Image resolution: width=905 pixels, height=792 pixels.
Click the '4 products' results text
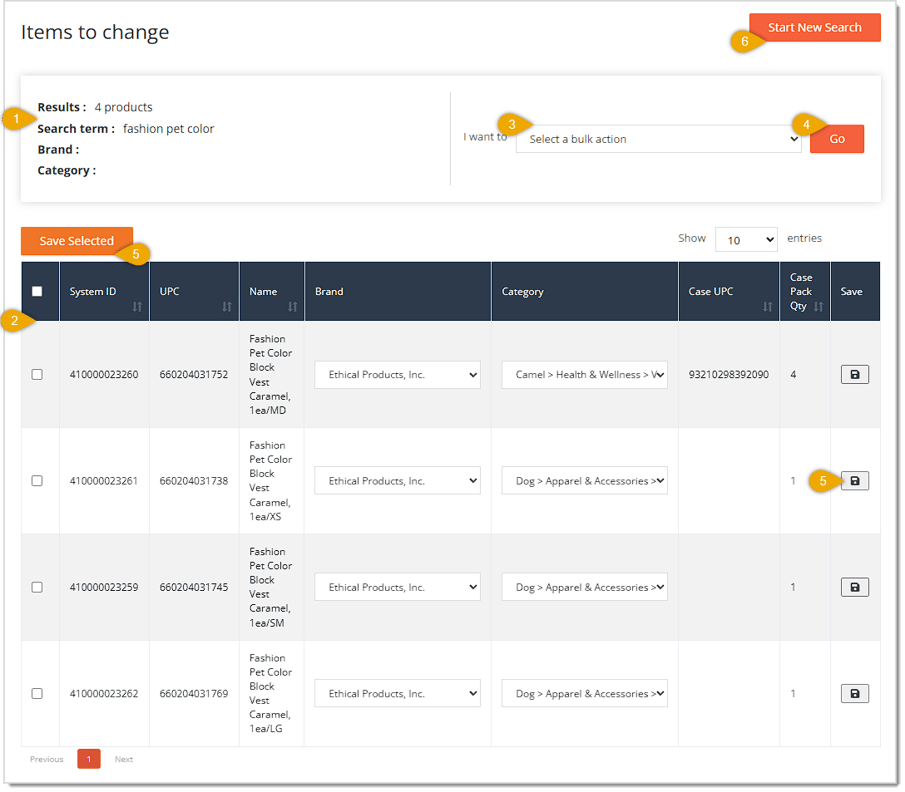[x=124, y=107]
